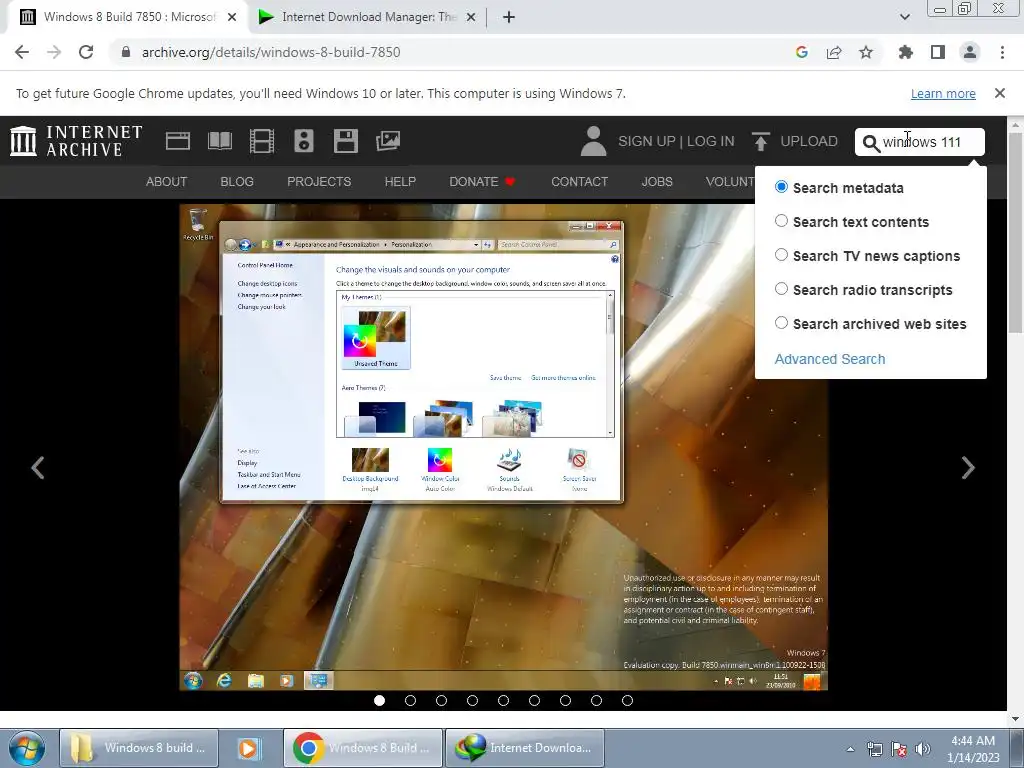The width and height of the screenshot is (1024, 768).
Task: Click the volume tray icon
Action: 923,749
